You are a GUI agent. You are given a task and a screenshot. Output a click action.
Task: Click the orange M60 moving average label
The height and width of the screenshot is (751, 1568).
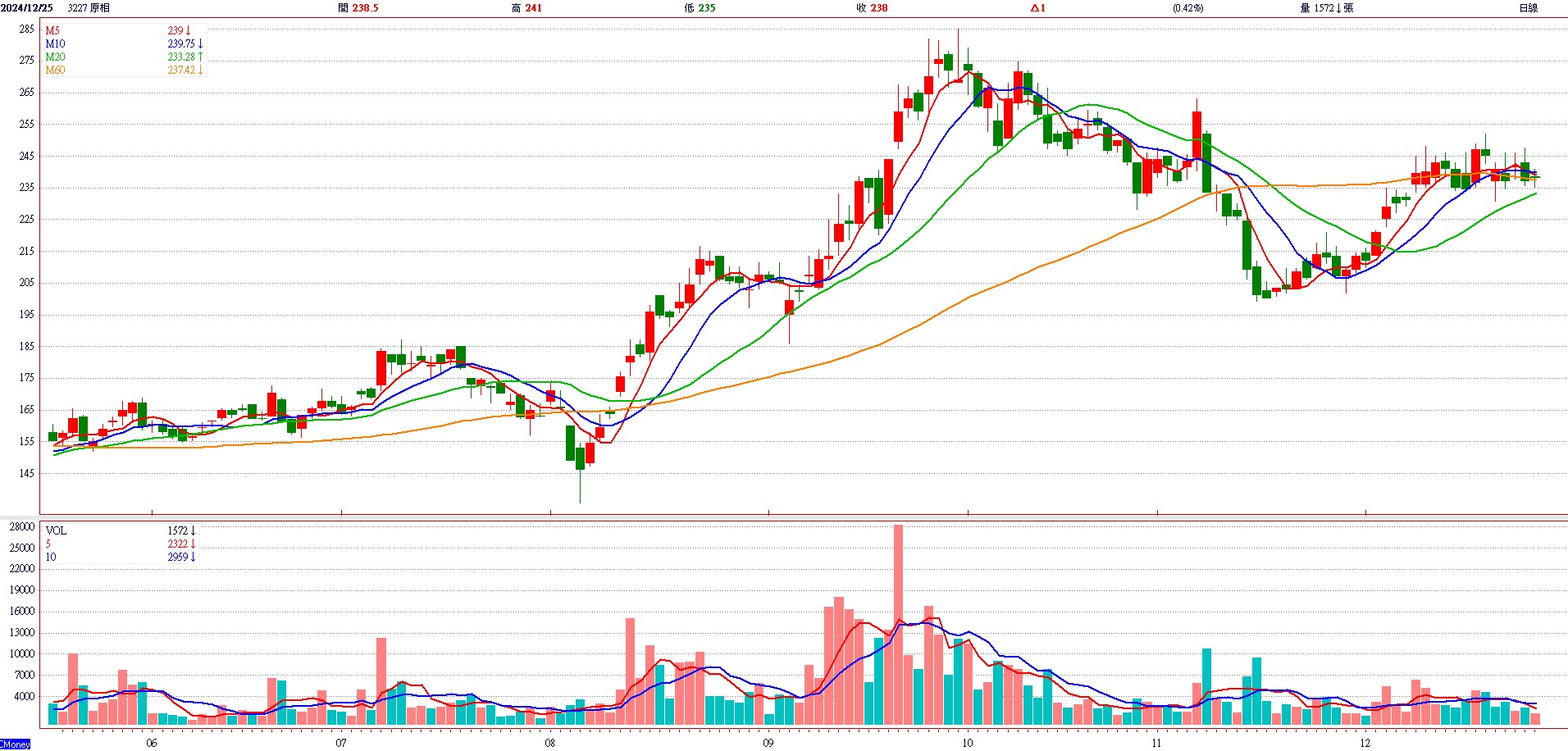pos(55,70)
